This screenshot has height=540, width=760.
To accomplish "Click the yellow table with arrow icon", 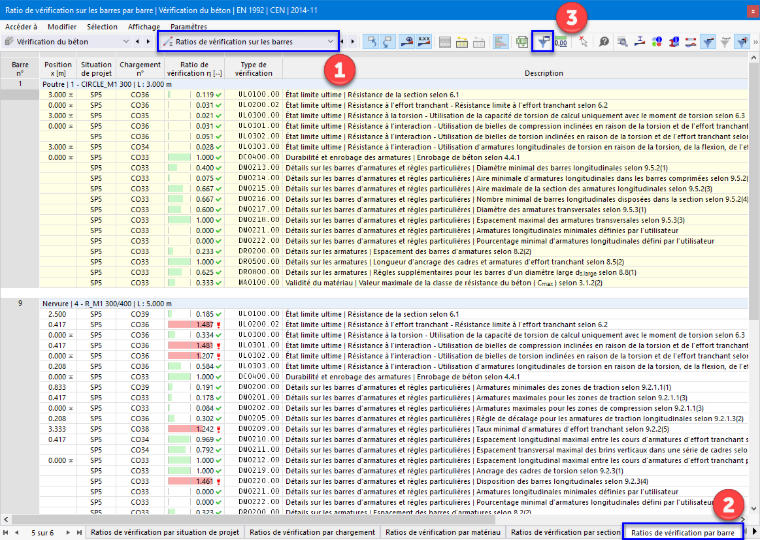I will click(462, 42).
